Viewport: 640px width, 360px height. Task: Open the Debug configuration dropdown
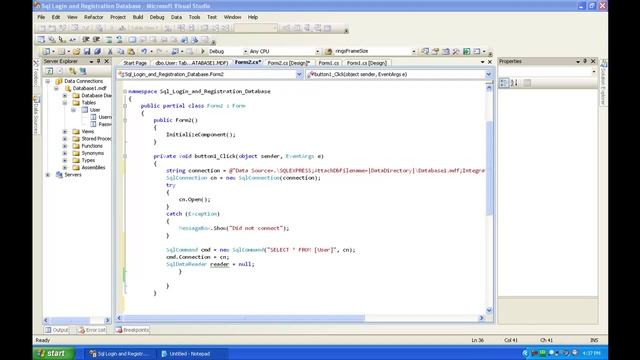coord(245,51)
